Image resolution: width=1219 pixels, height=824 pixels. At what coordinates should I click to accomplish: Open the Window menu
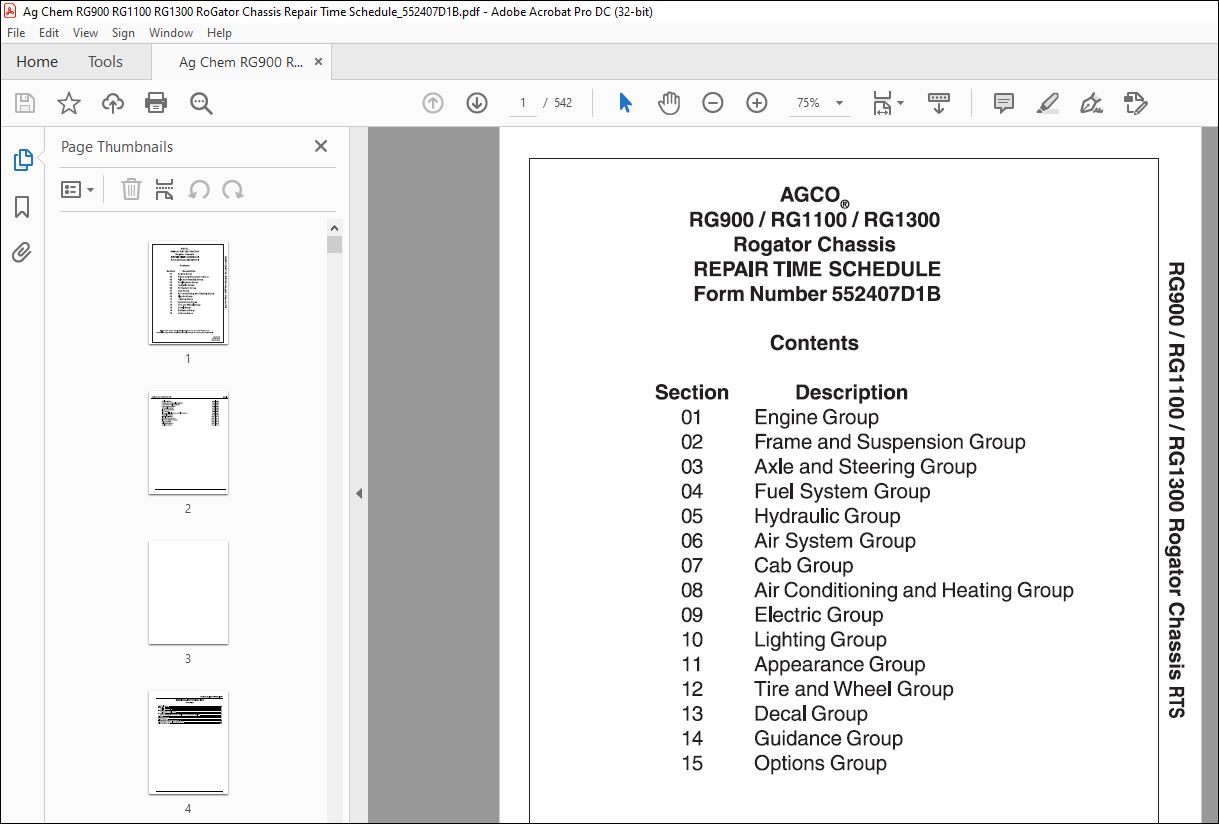point(171,33)
